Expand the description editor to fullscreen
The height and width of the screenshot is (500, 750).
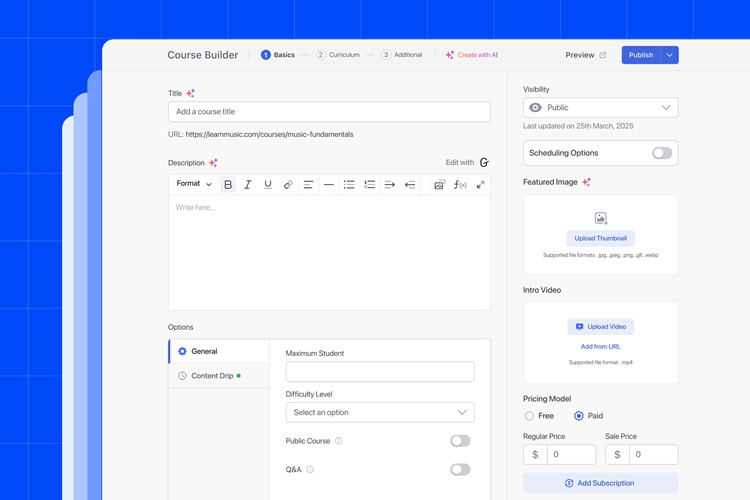point(480,185)
